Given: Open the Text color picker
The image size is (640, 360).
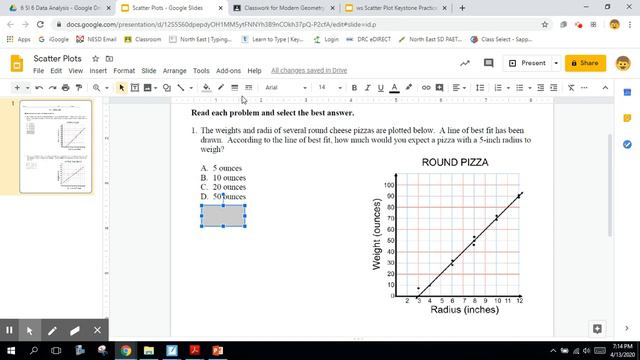Looking at the screenshot, I should click(x=394, y=88).
